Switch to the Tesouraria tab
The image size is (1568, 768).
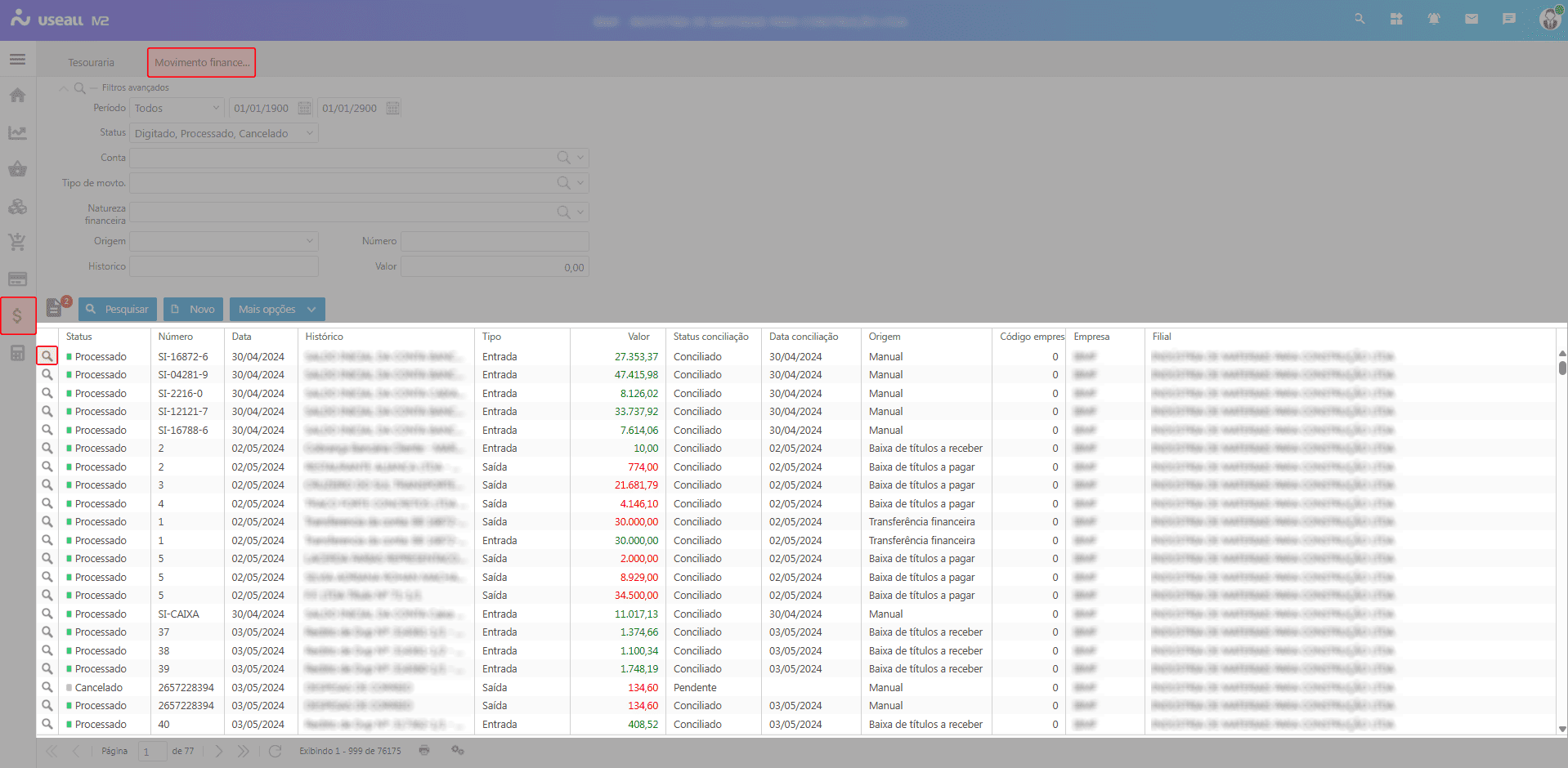click(91, 63)
